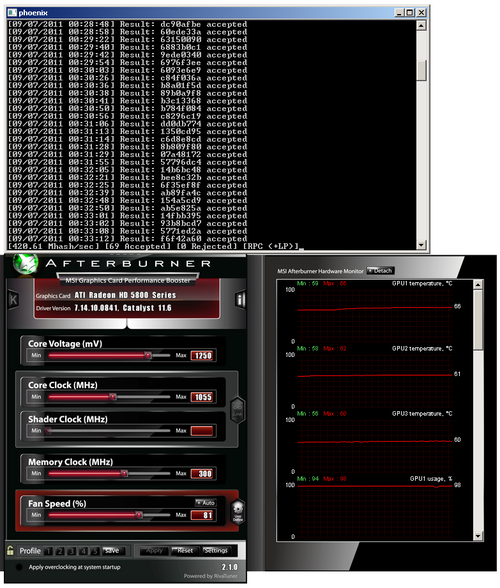Click 'ATI Radeon HD 5800 Series' text

pos(125,295)
